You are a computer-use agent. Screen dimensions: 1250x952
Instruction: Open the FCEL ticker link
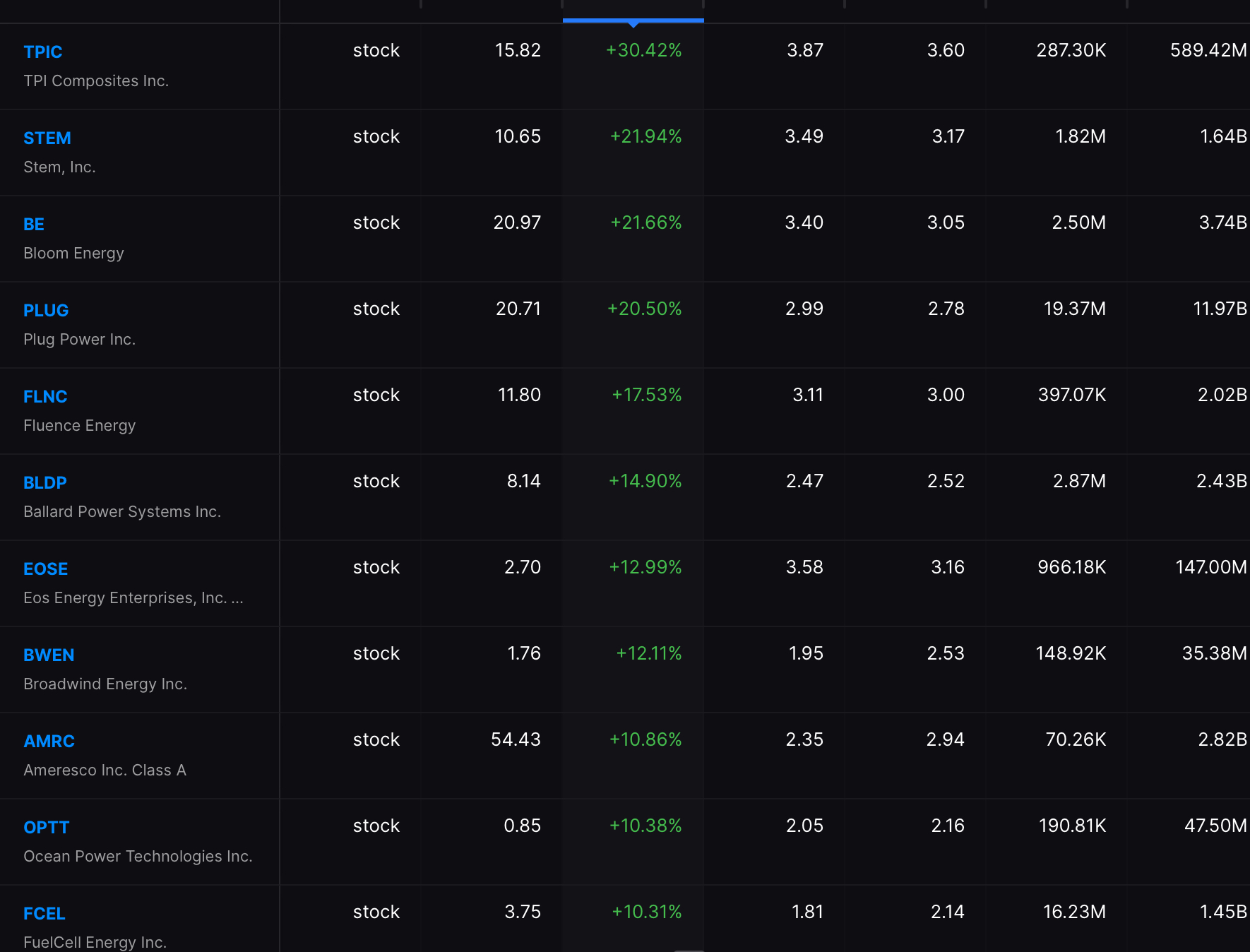(44, 913)
